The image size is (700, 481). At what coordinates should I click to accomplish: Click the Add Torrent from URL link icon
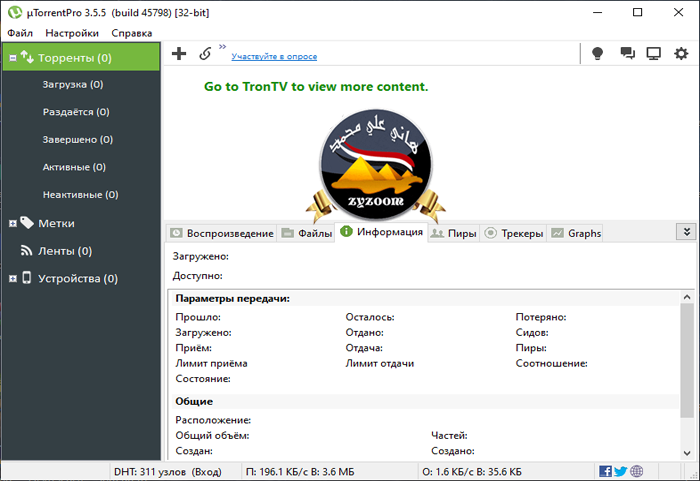point(205,54)
